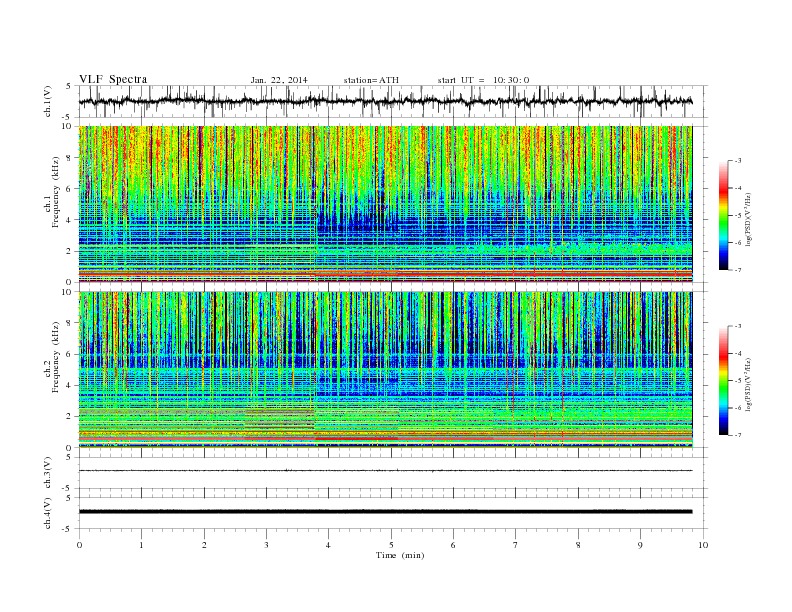Click the ch.2 color bar PSD unit label
Image resolution: width=792 pixels, height=612 pixels.
point(749,385)
